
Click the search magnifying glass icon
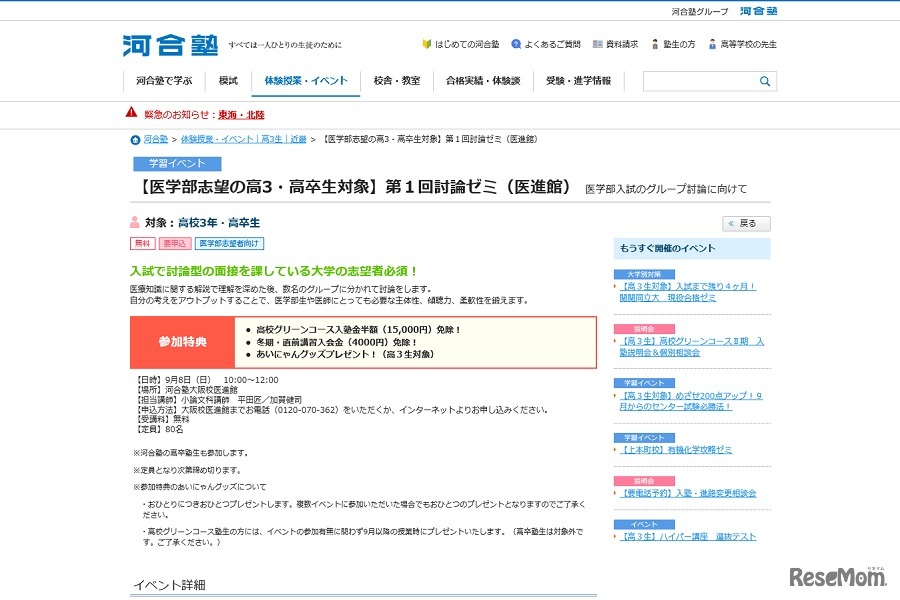(x=764, y=80)
